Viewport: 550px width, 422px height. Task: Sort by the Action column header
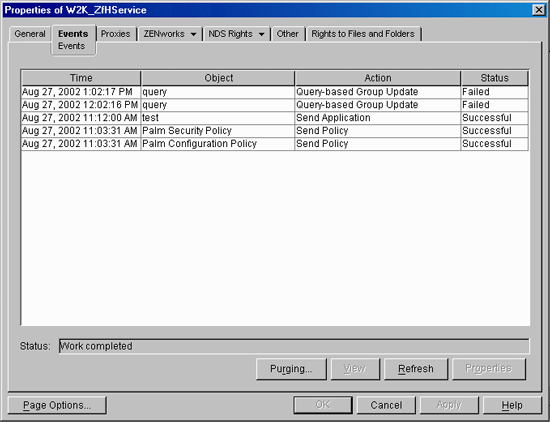coord(378,78)
